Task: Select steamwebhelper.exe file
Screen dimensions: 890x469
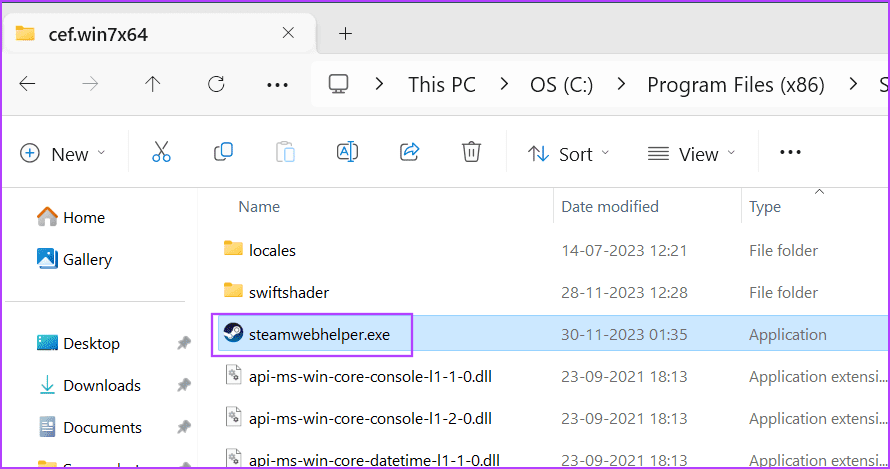Action: (319, 335)
